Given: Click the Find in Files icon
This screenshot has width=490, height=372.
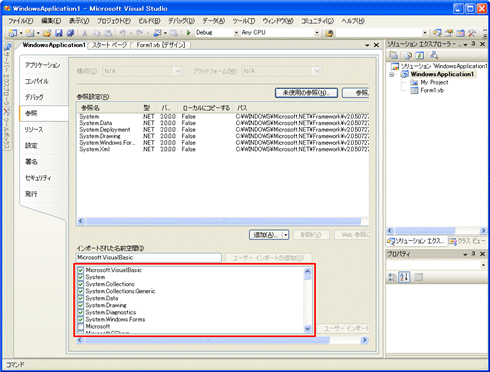Looking at the screenshot, I should 329,33.
